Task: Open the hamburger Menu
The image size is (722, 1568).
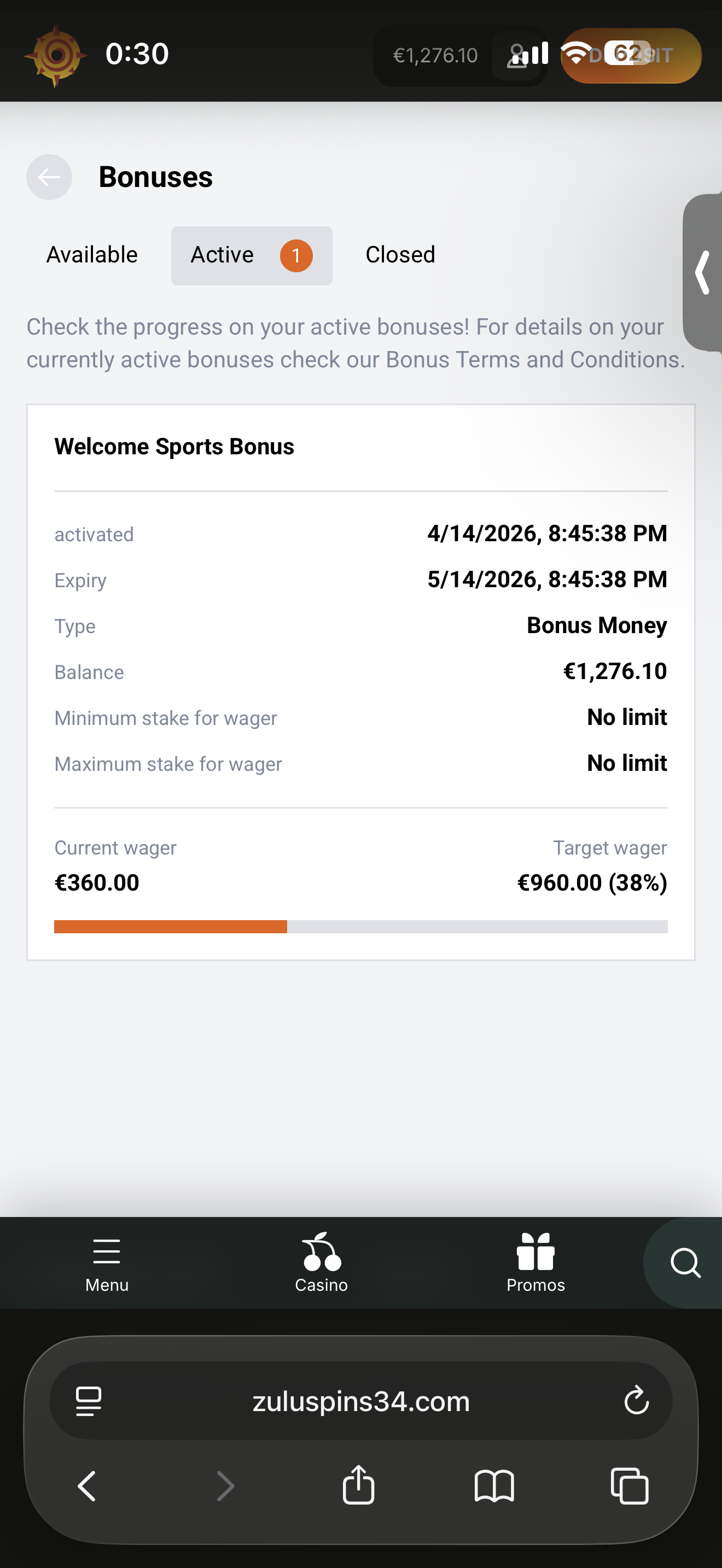Action: (x=107, y=1262)
